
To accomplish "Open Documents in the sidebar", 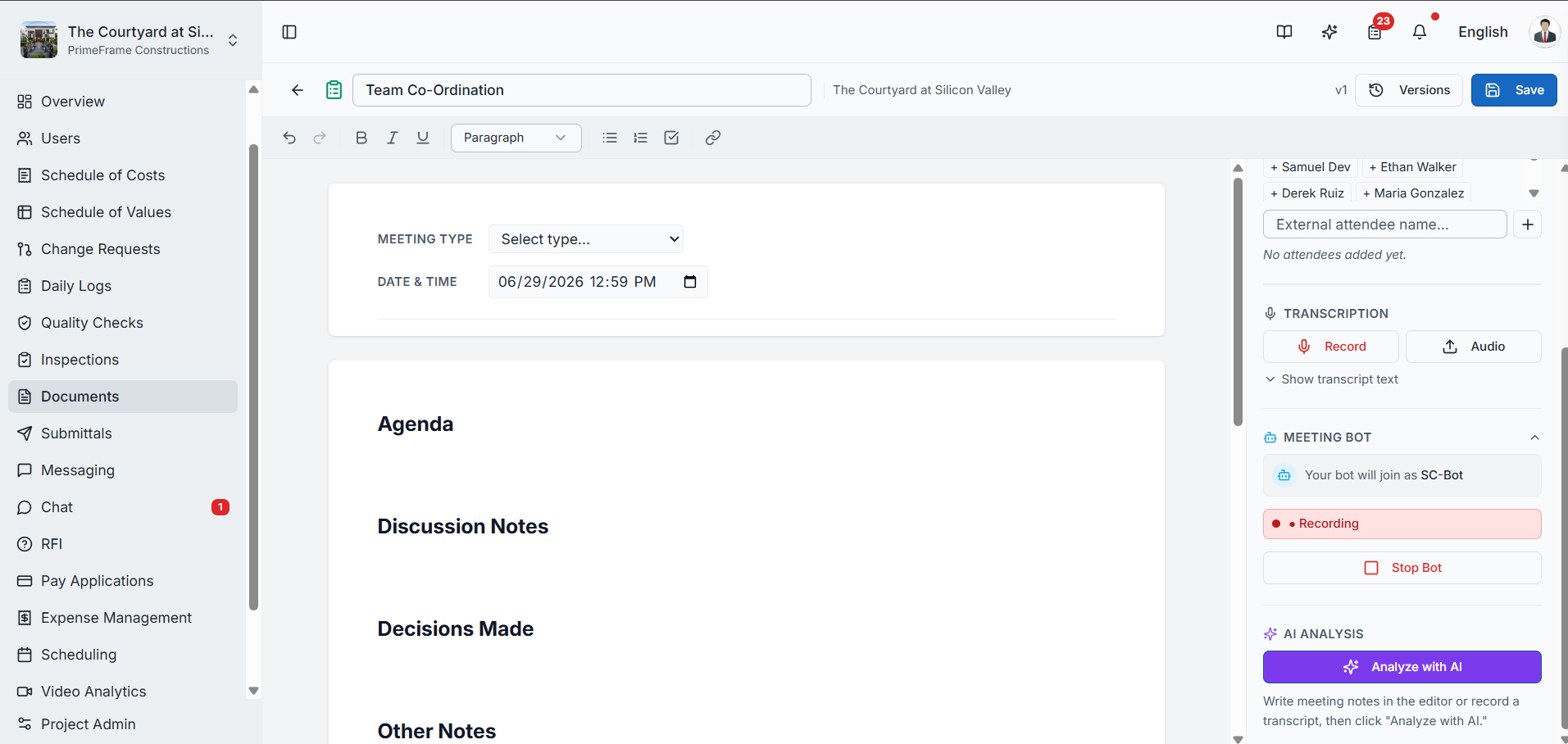I will (123, 397).
